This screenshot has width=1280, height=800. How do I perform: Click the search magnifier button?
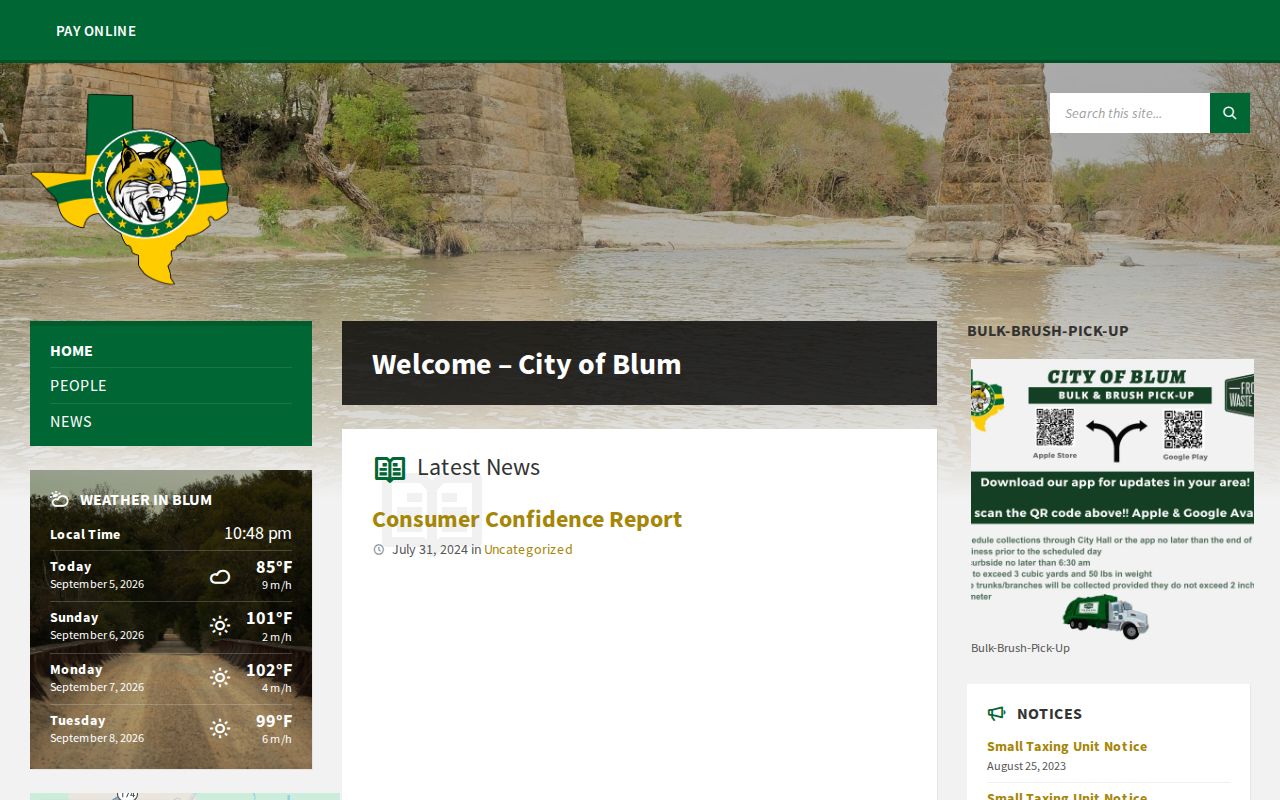1230,113
